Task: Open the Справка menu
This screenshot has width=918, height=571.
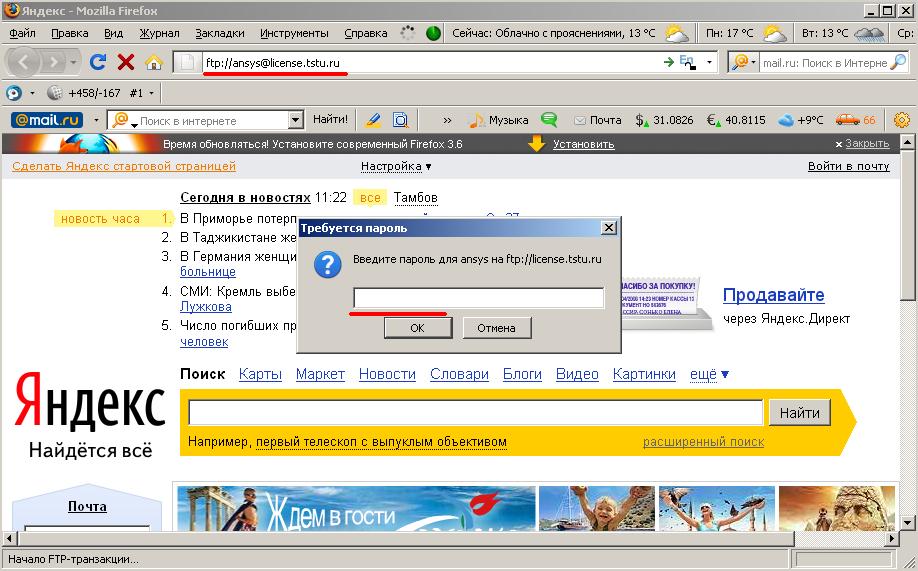Action: point(365,33)
